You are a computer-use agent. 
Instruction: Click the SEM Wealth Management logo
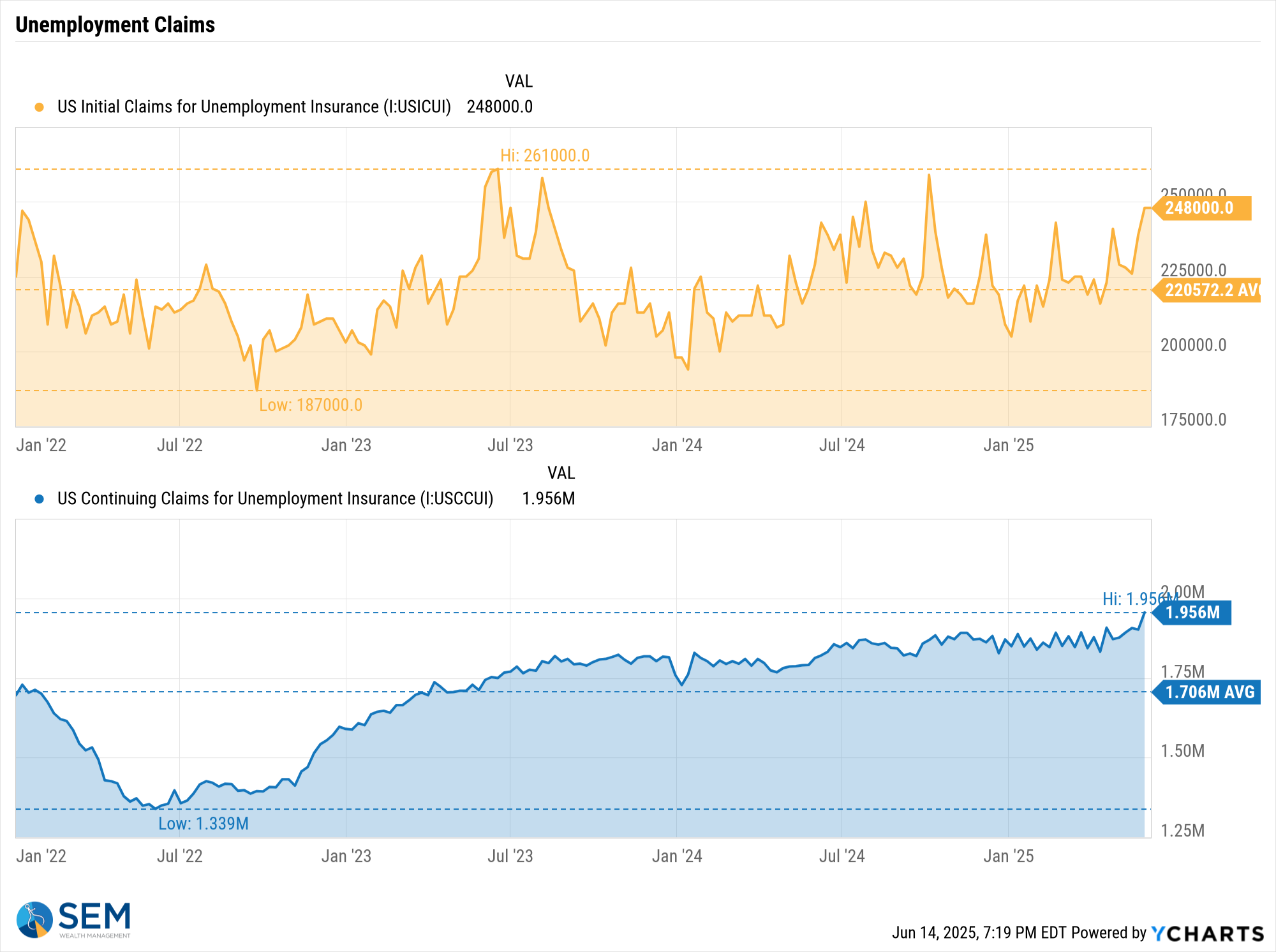(73, 919)
